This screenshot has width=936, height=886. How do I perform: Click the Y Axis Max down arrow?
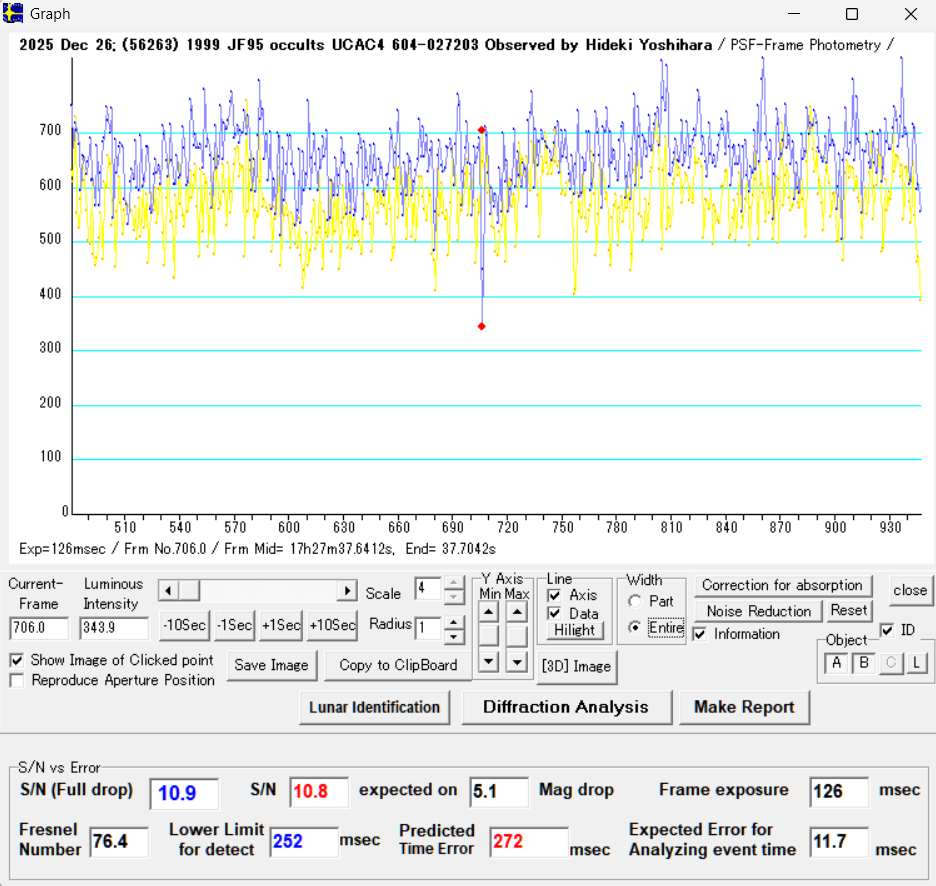pos(516,661)
